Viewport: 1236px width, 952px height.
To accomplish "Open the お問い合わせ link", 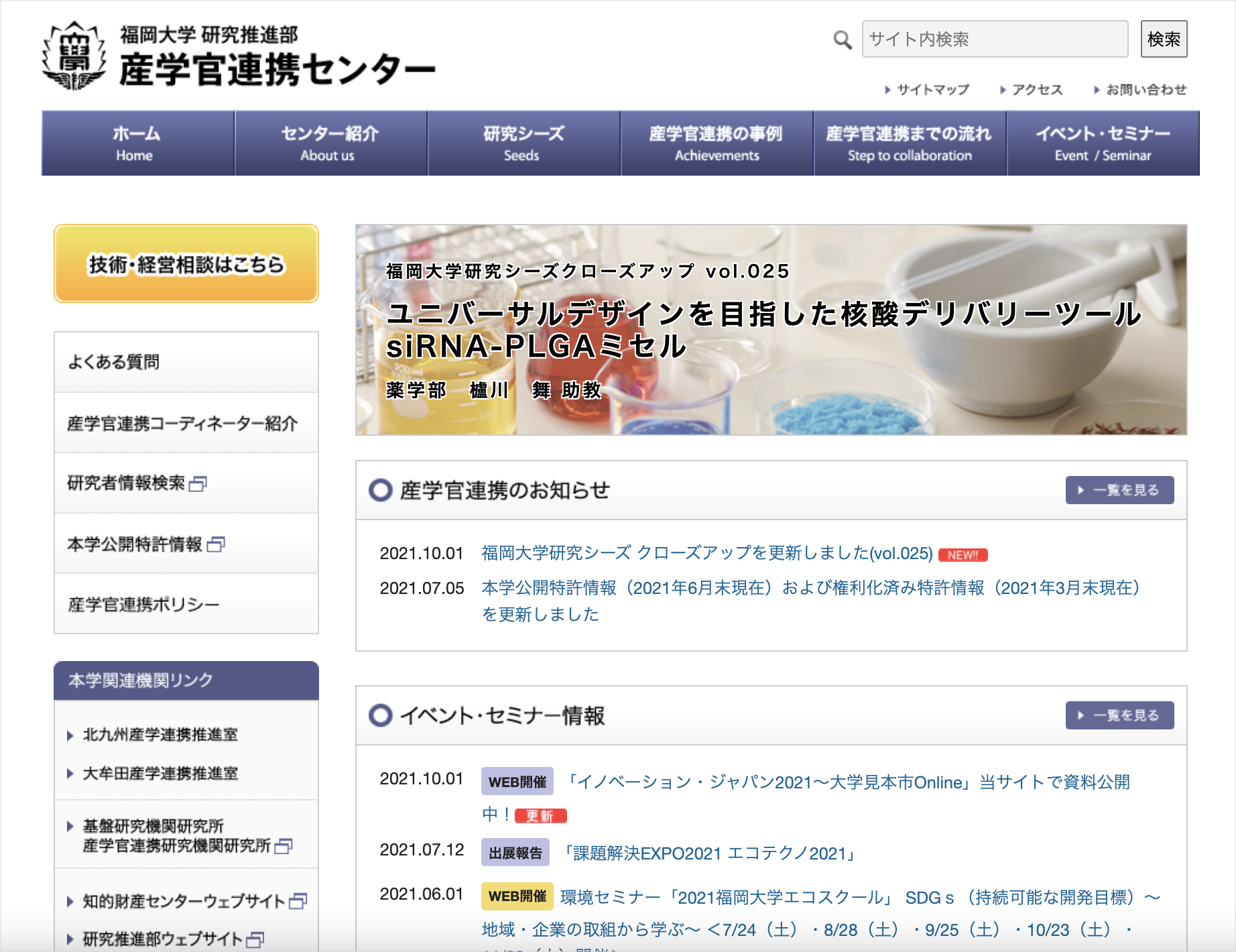I will tap(1140, 90).
